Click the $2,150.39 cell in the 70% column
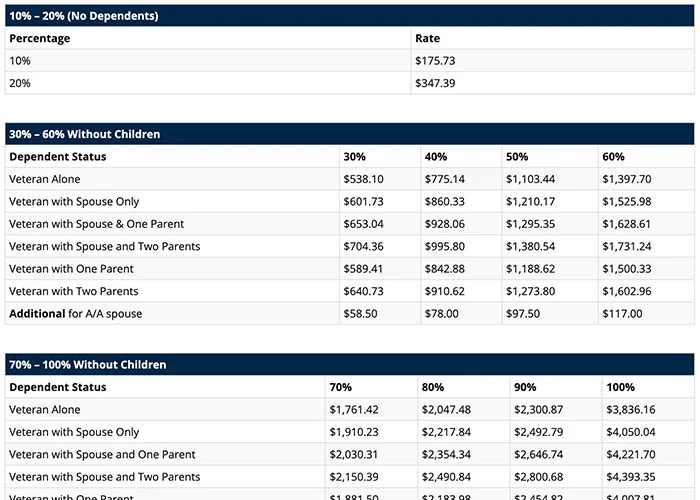 point(354,477)
